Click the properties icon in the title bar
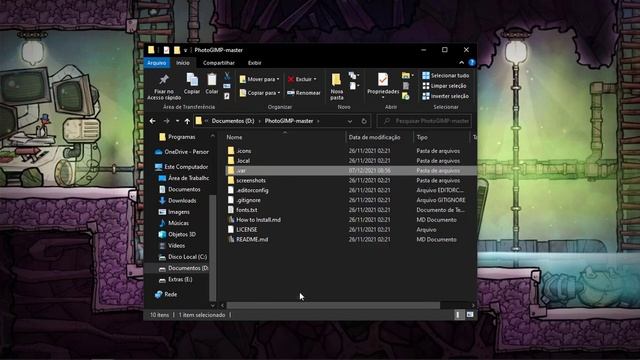 tap(166, 50)
